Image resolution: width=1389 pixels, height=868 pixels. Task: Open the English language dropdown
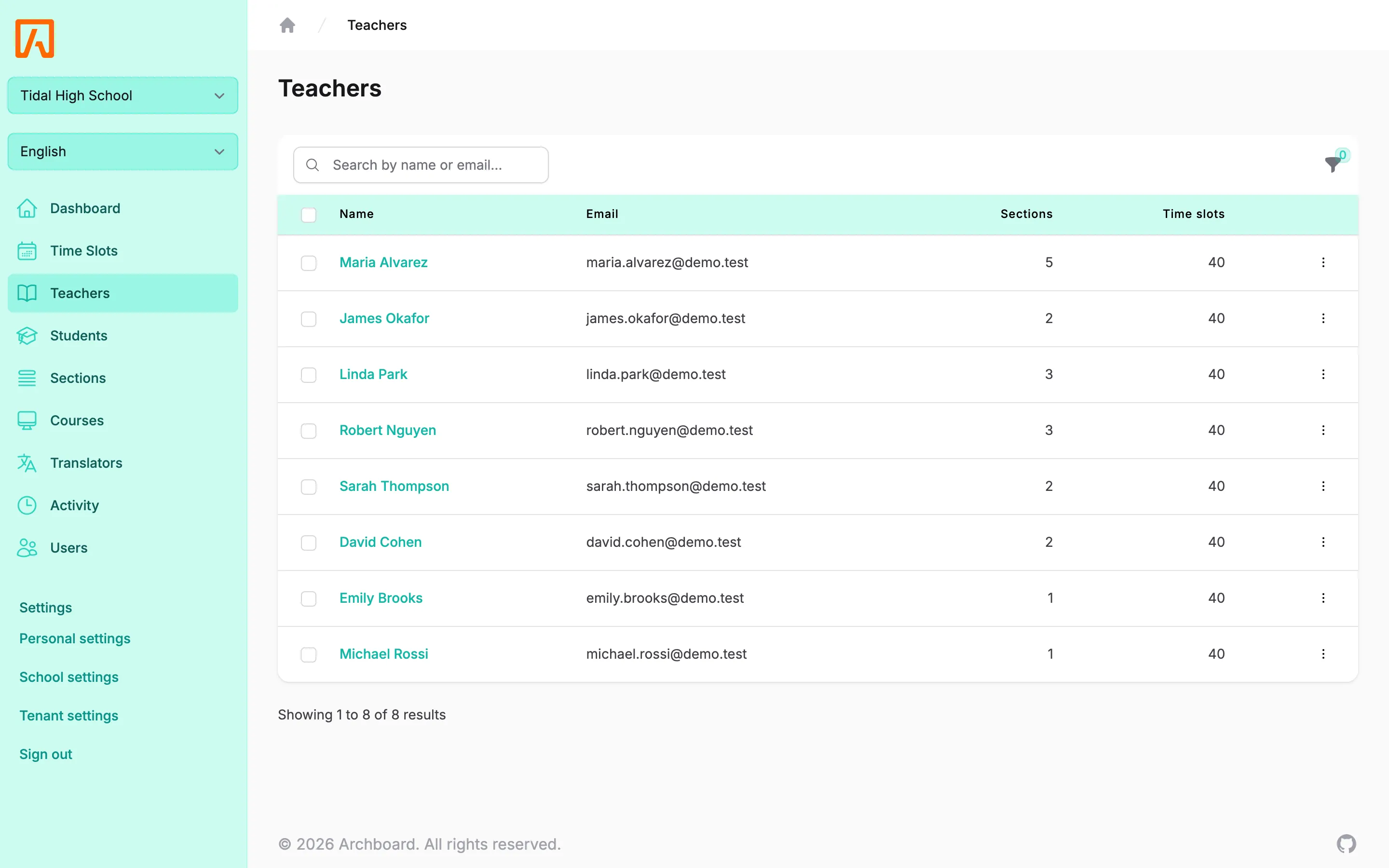[123, 151]
